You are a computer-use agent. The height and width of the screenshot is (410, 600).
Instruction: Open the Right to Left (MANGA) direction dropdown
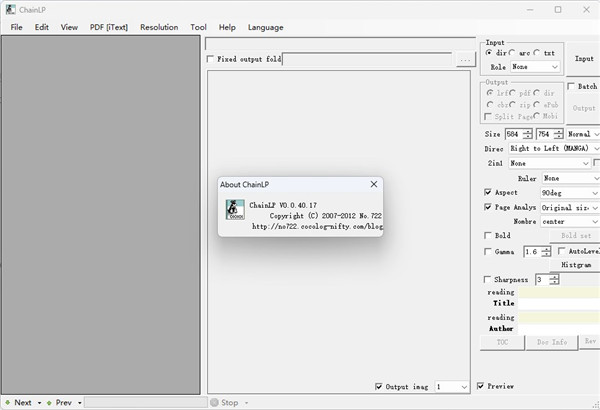[x=554, y=149]
